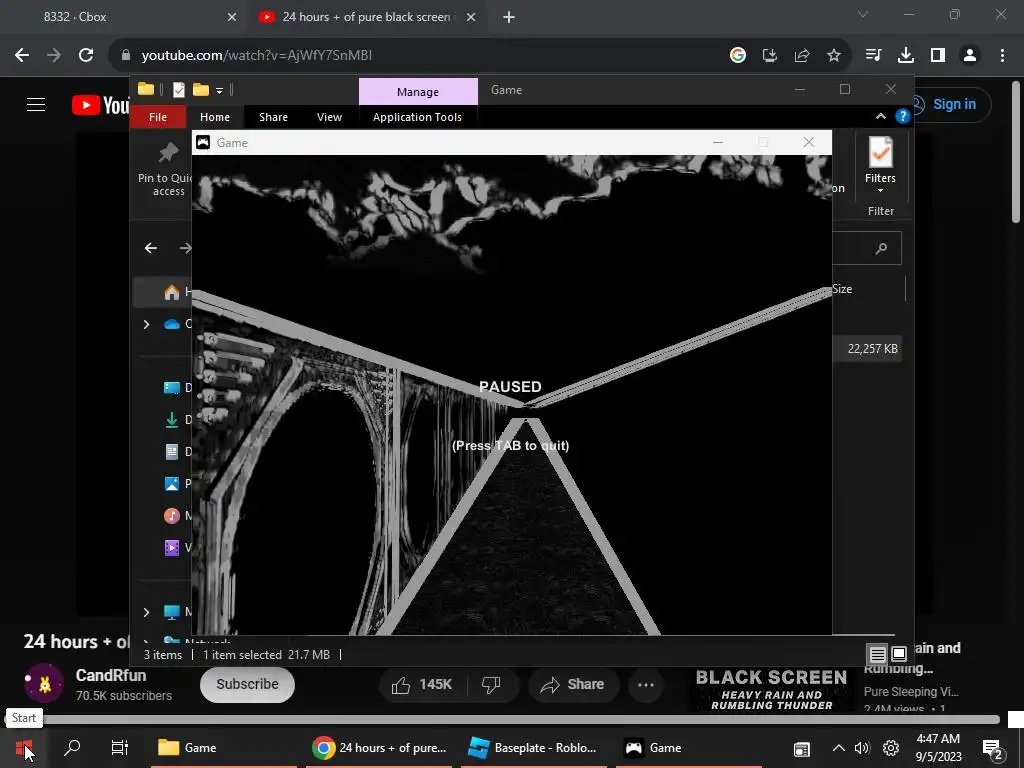Image resolution: width=1024 pixels, height=768 pixels.
Task: Go to YouTube home logo
Action: tap(101, 105)
